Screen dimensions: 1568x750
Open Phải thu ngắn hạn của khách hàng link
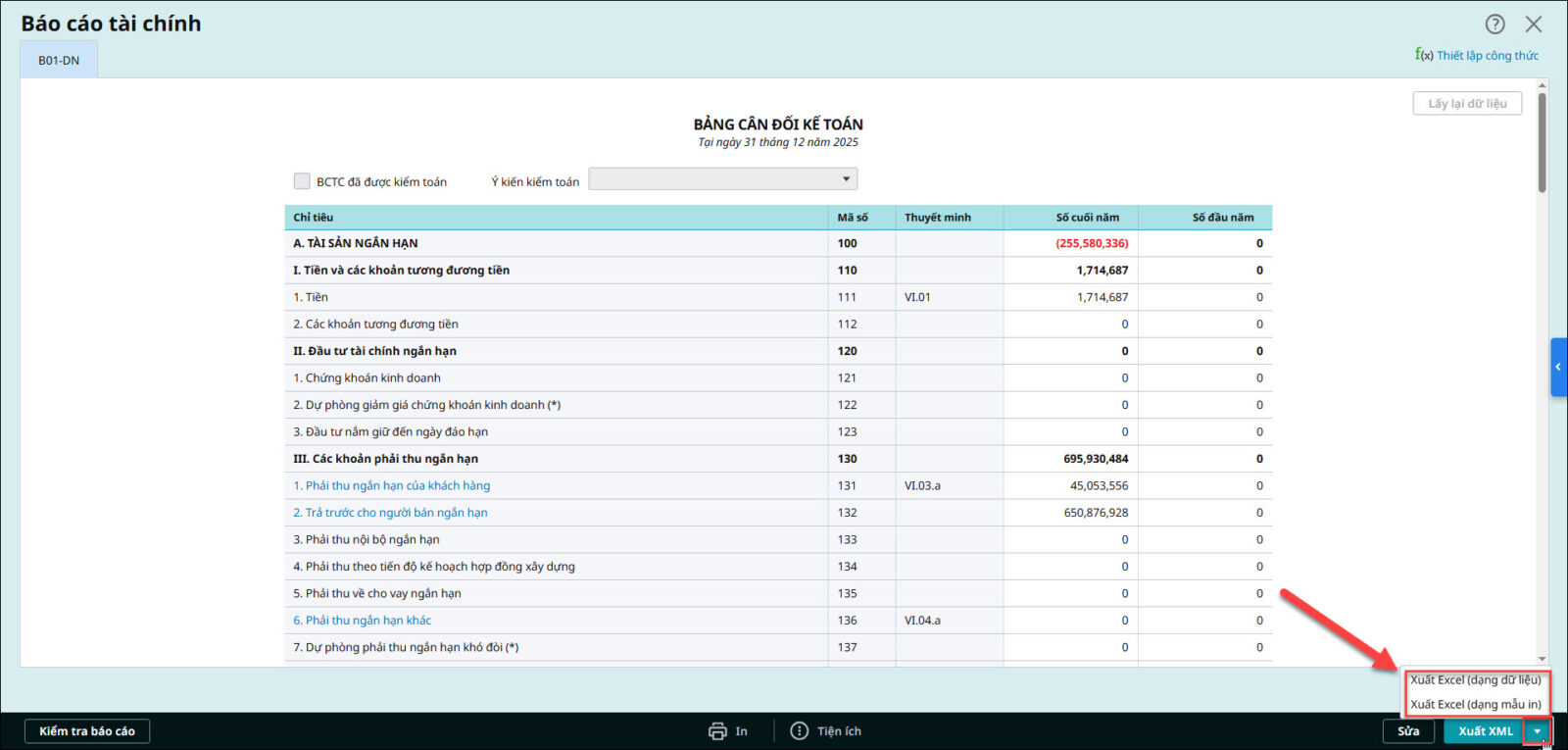391,485
